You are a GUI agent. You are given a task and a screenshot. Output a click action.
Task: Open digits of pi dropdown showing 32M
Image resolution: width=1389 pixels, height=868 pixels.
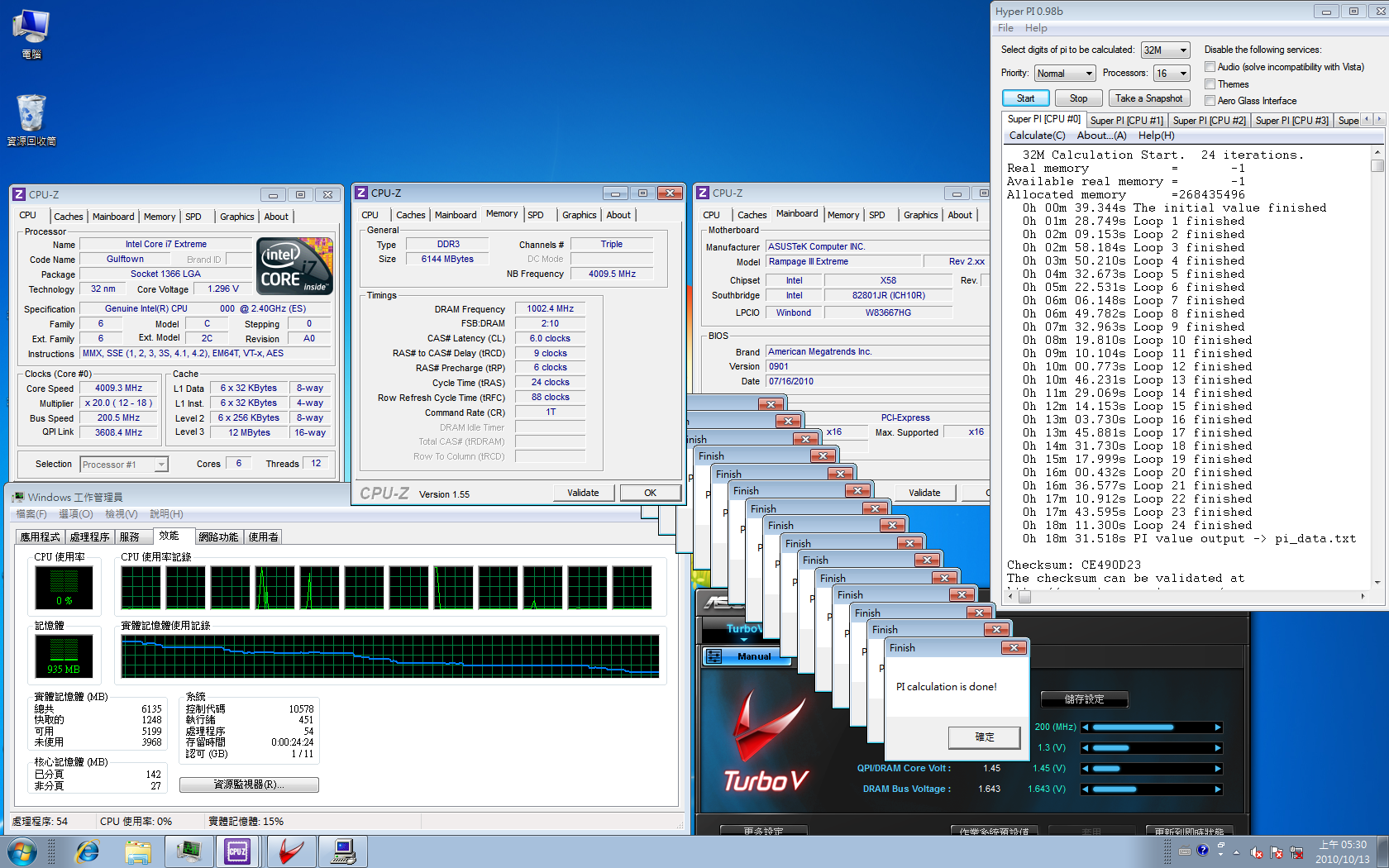[x=1165, y=50]
